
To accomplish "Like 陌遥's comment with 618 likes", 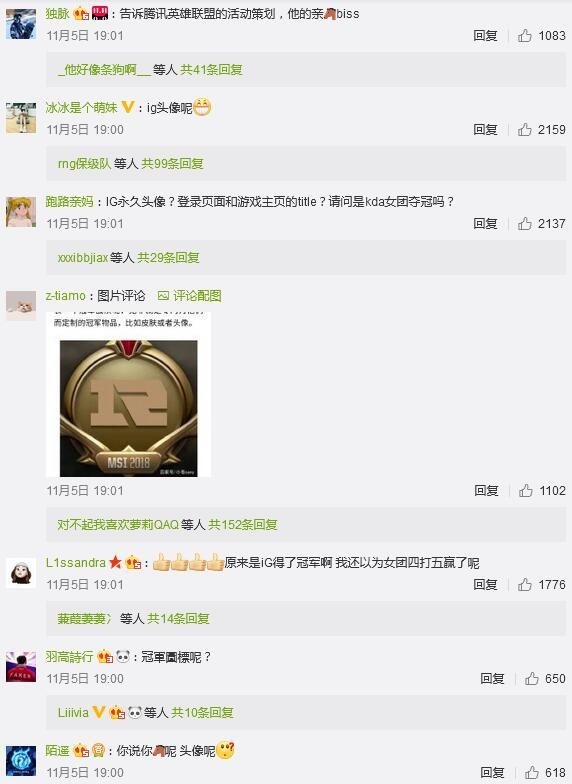I will coord(532,772).
